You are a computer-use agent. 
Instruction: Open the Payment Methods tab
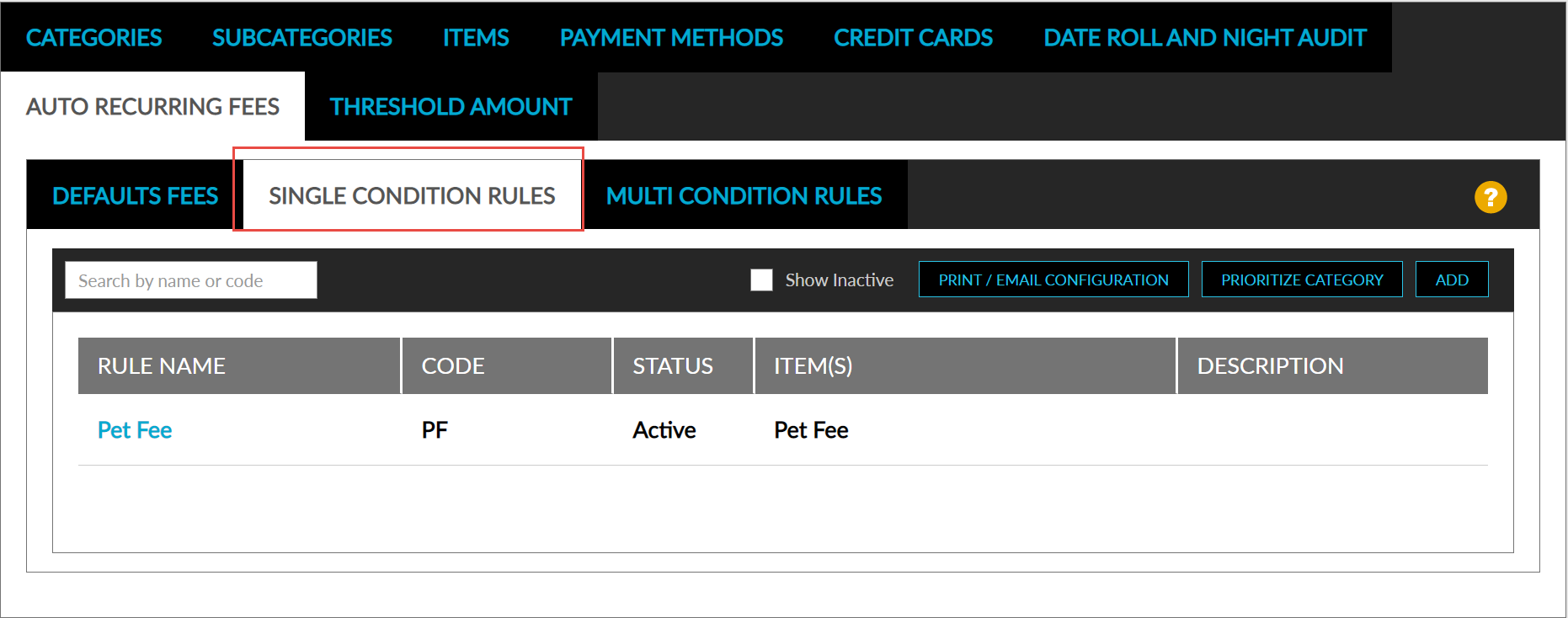pos(671,38)
